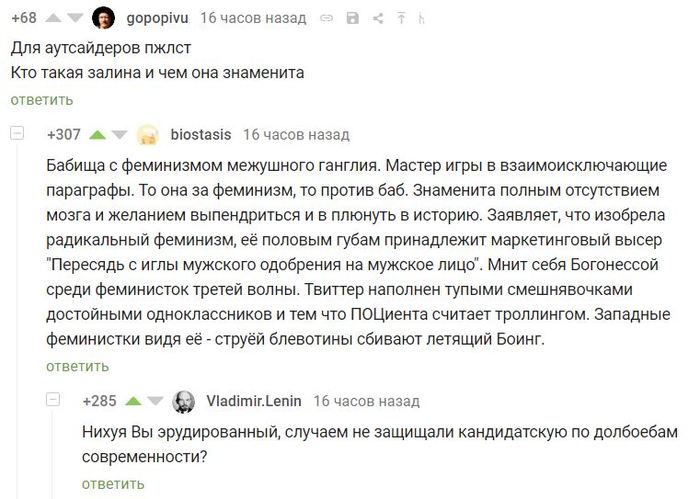This screenshot has height=499, width=700.
Task: Upvote the gopopivu comment
Action: (x=53, y=18)
